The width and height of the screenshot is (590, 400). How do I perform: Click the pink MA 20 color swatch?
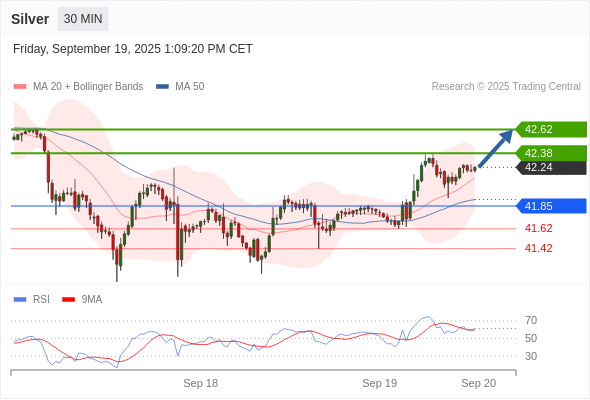(20, 87)
